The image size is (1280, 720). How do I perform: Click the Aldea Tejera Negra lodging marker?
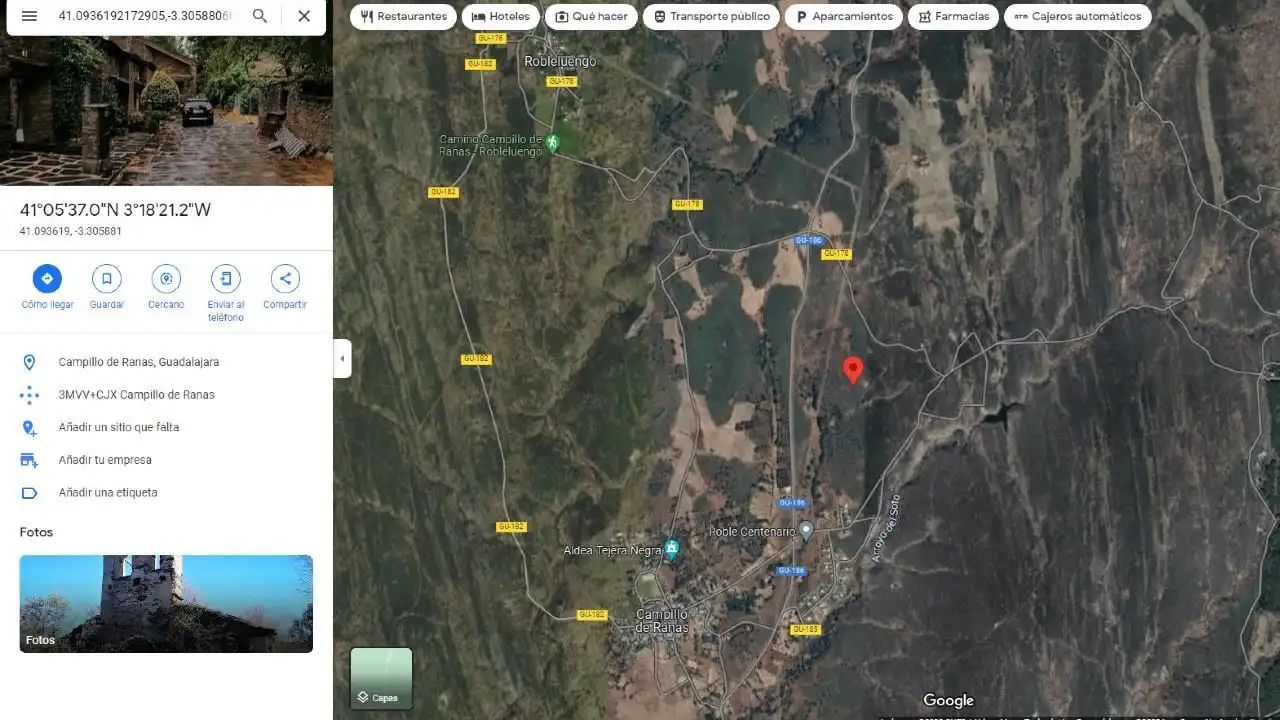672,548
